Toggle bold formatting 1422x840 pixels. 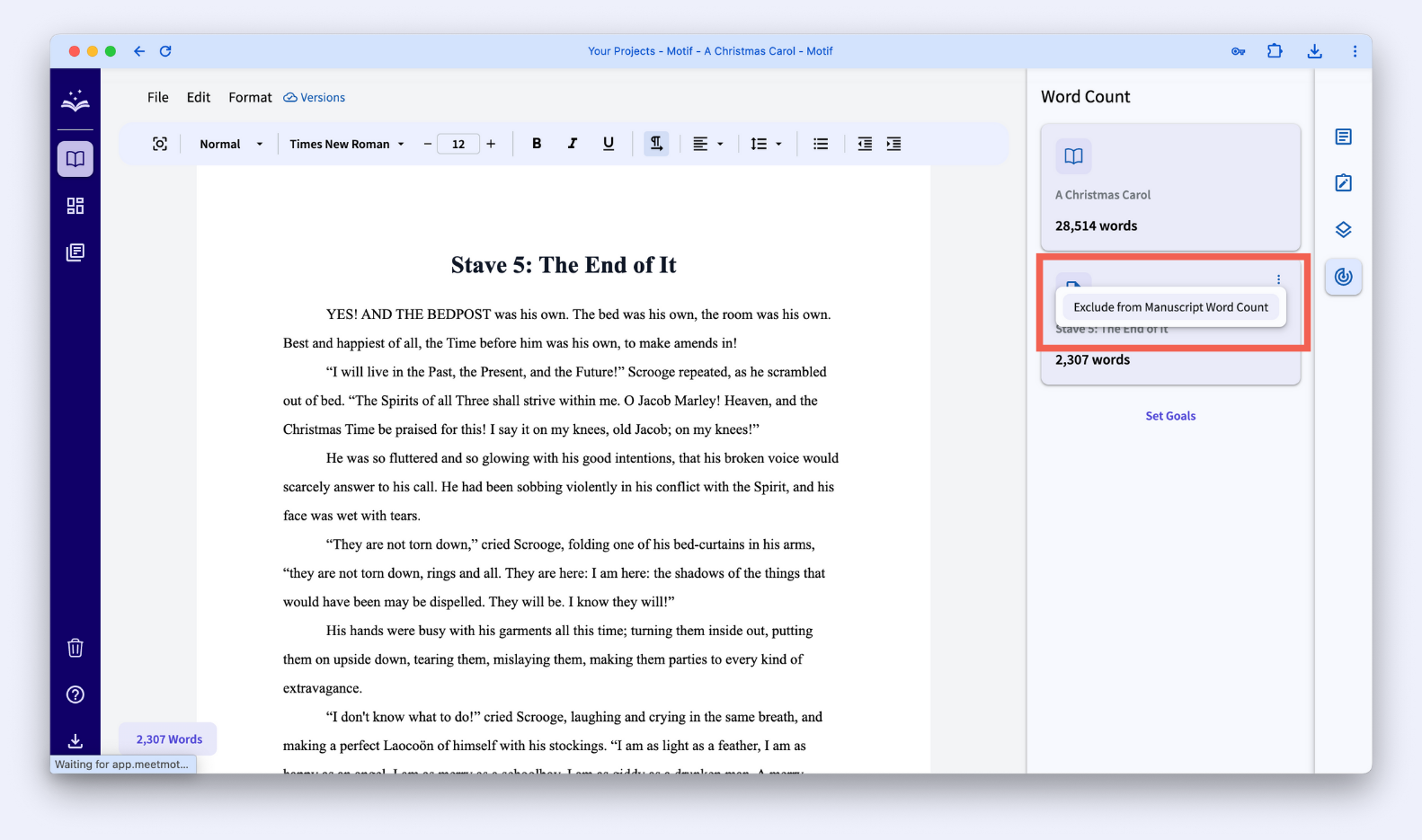click(x=537, y=144)
